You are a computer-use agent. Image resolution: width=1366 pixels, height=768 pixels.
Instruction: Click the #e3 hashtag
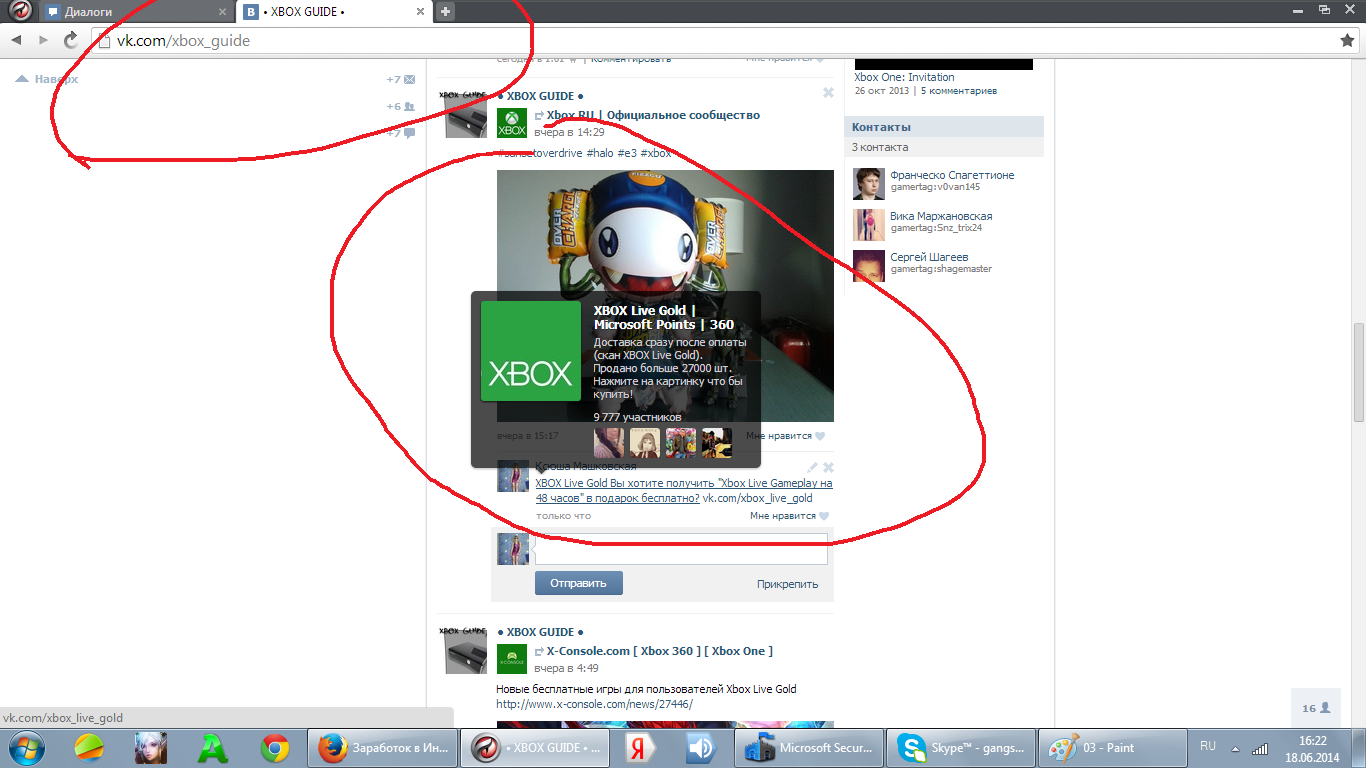(x=627, y=153)
